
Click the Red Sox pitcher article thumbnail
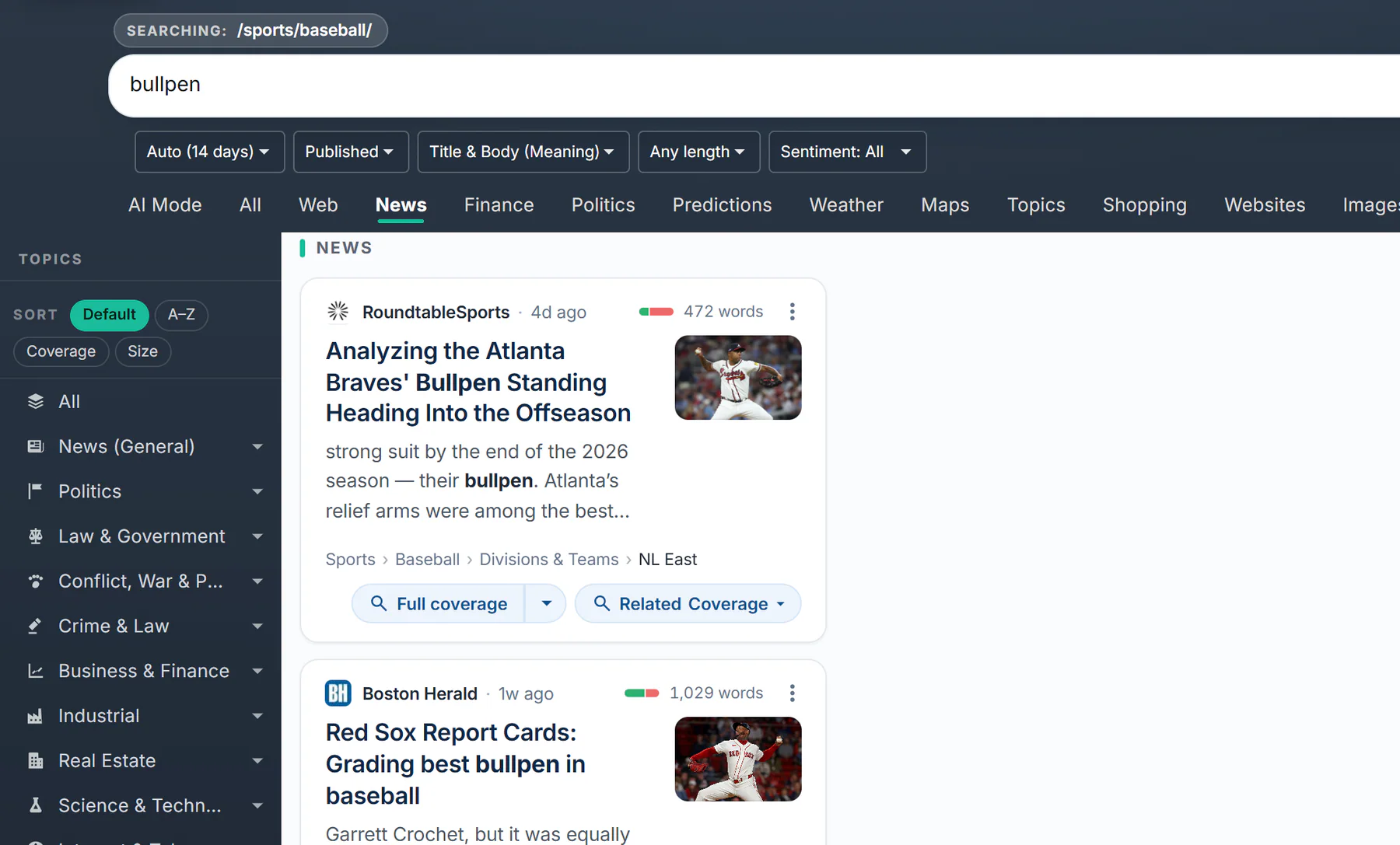[738, 759]
